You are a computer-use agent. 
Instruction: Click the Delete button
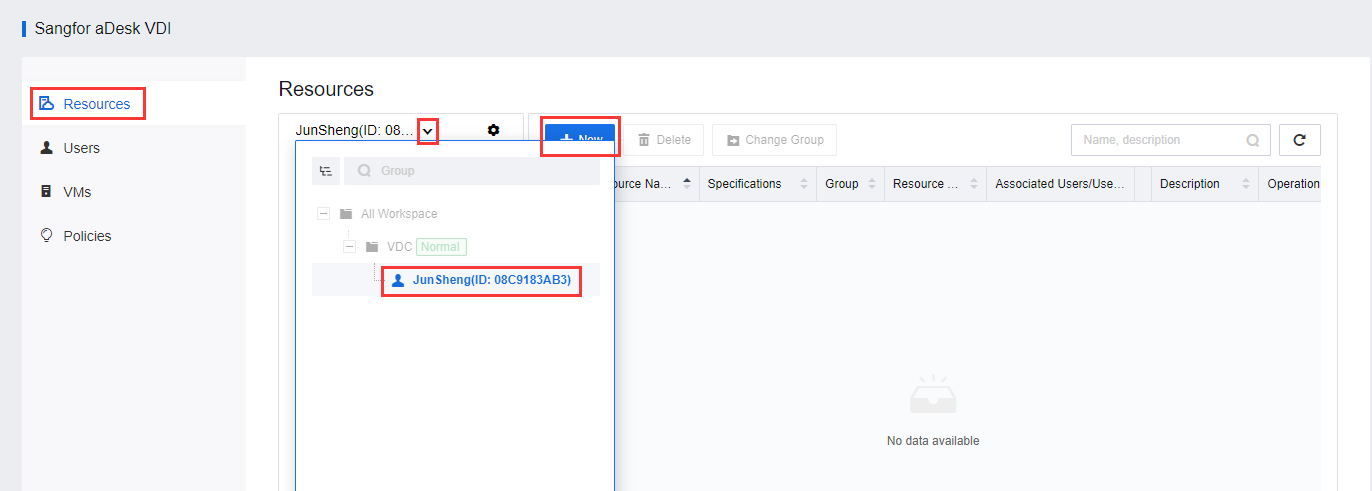[665, 140]
